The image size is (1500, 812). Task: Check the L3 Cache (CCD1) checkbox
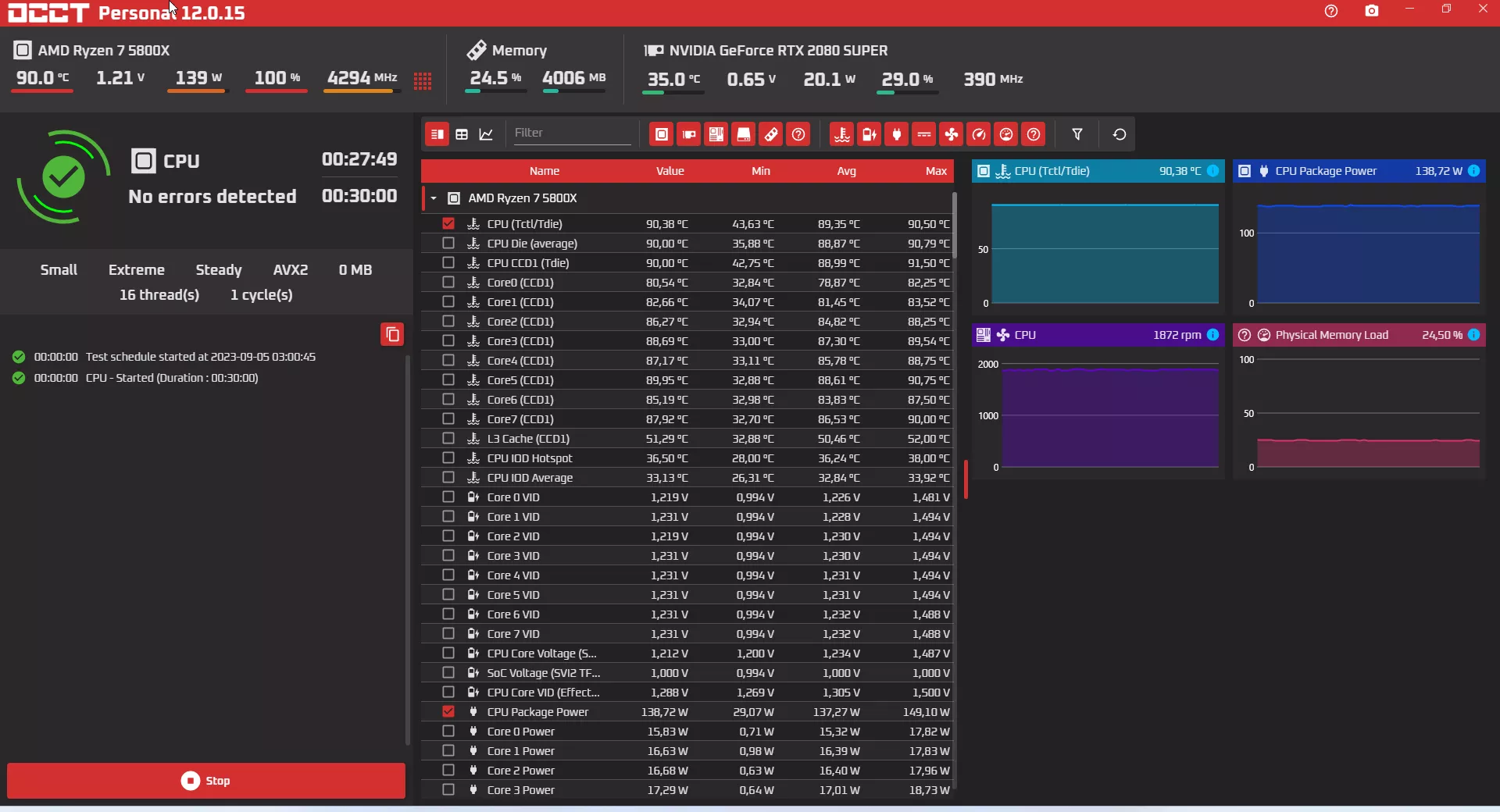pos(448,438)
